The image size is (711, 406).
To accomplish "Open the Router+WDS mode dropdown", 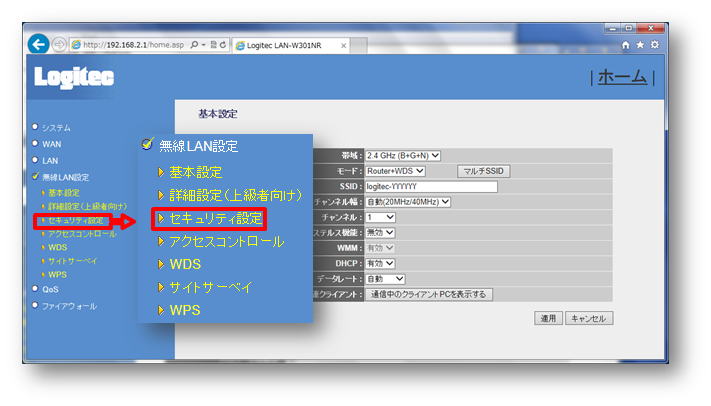I will (x=395, y=171).
